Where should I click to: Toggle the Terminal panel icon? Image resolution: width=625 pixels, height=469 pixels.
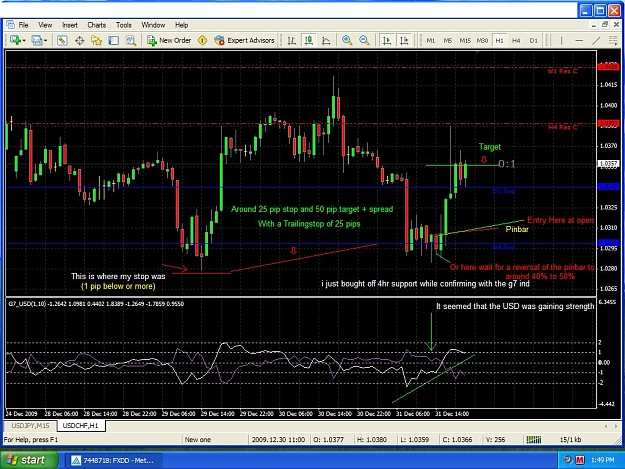pyautogui.click(x=114, y=40)
